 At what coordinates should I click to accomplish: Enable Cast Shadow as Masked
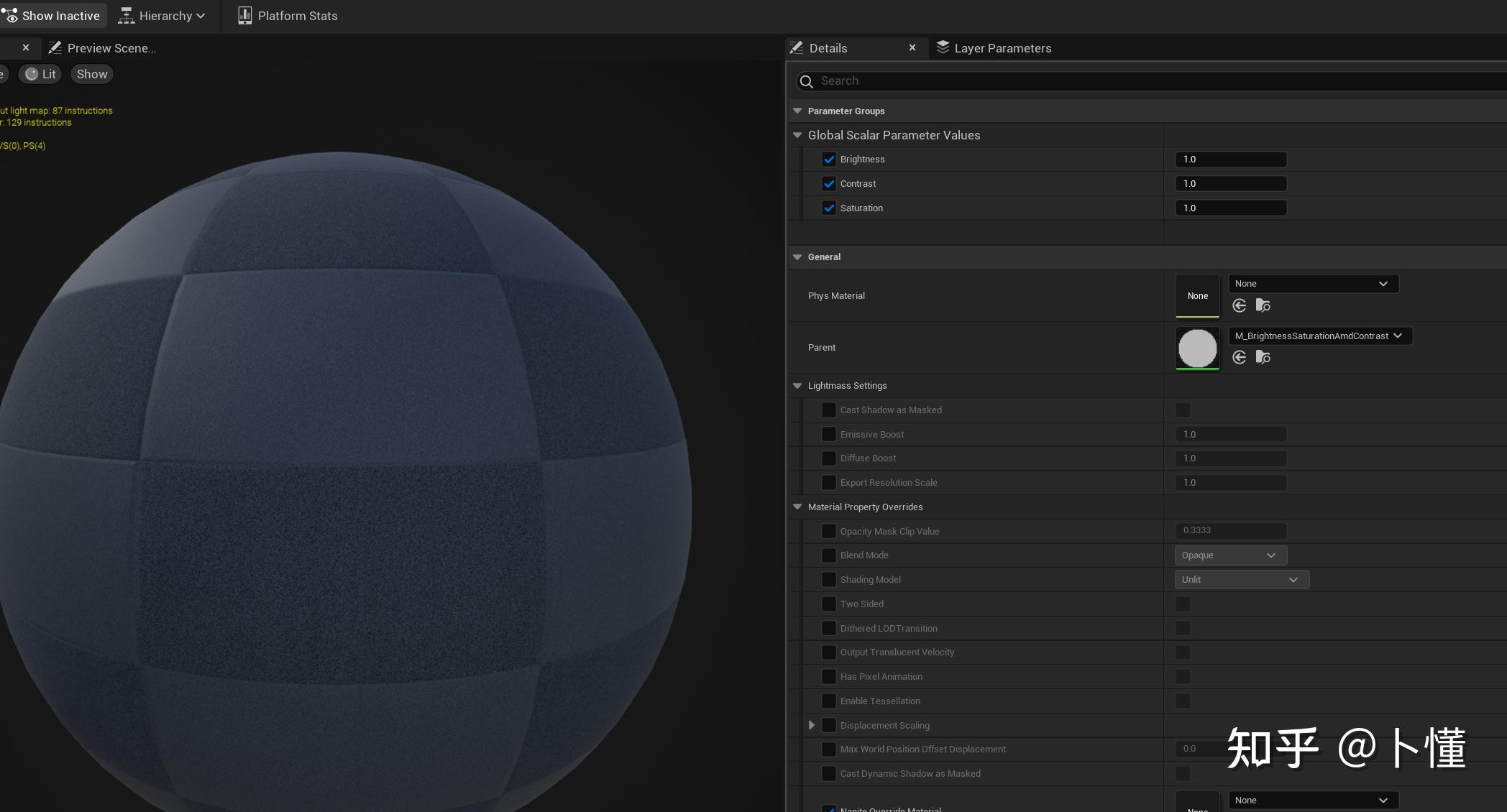pos(828,410)
